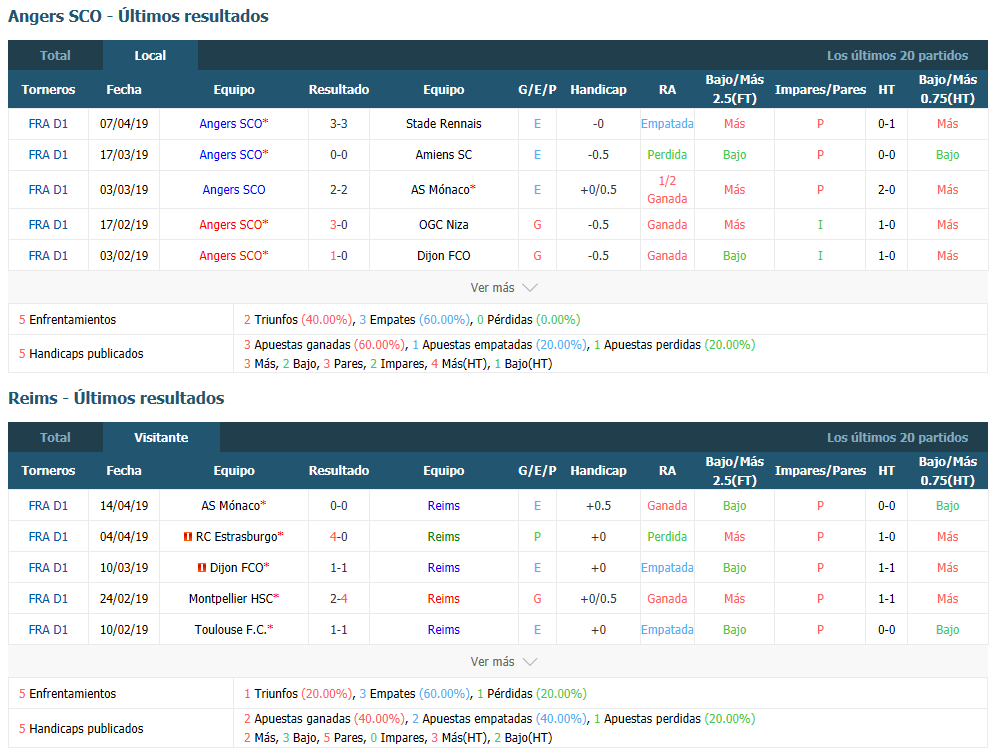Screen dimensions: 994x751
Task: Click the 3-3 result score
Action: tap(339, 124)
